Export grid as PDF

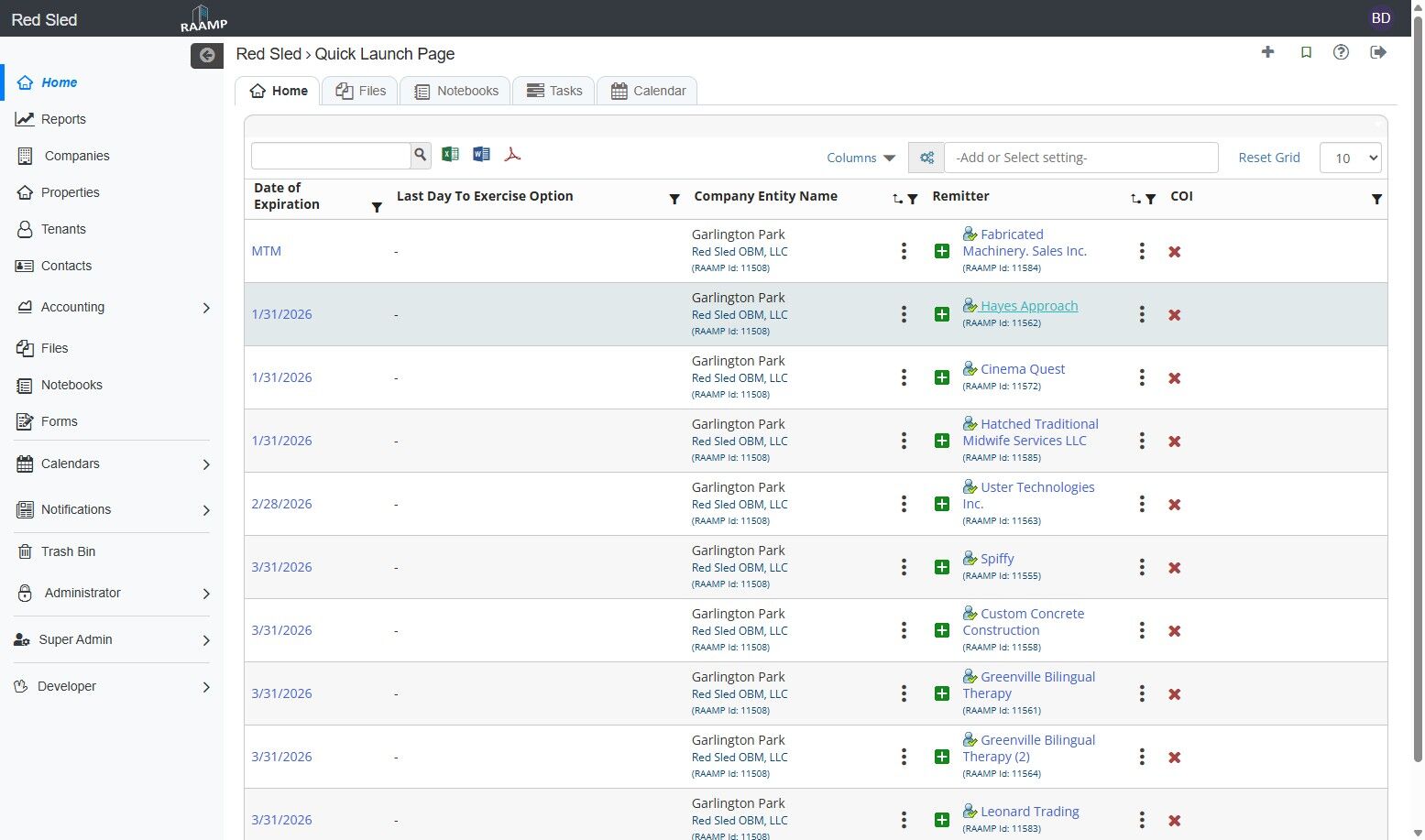click(x=512, y=155)
